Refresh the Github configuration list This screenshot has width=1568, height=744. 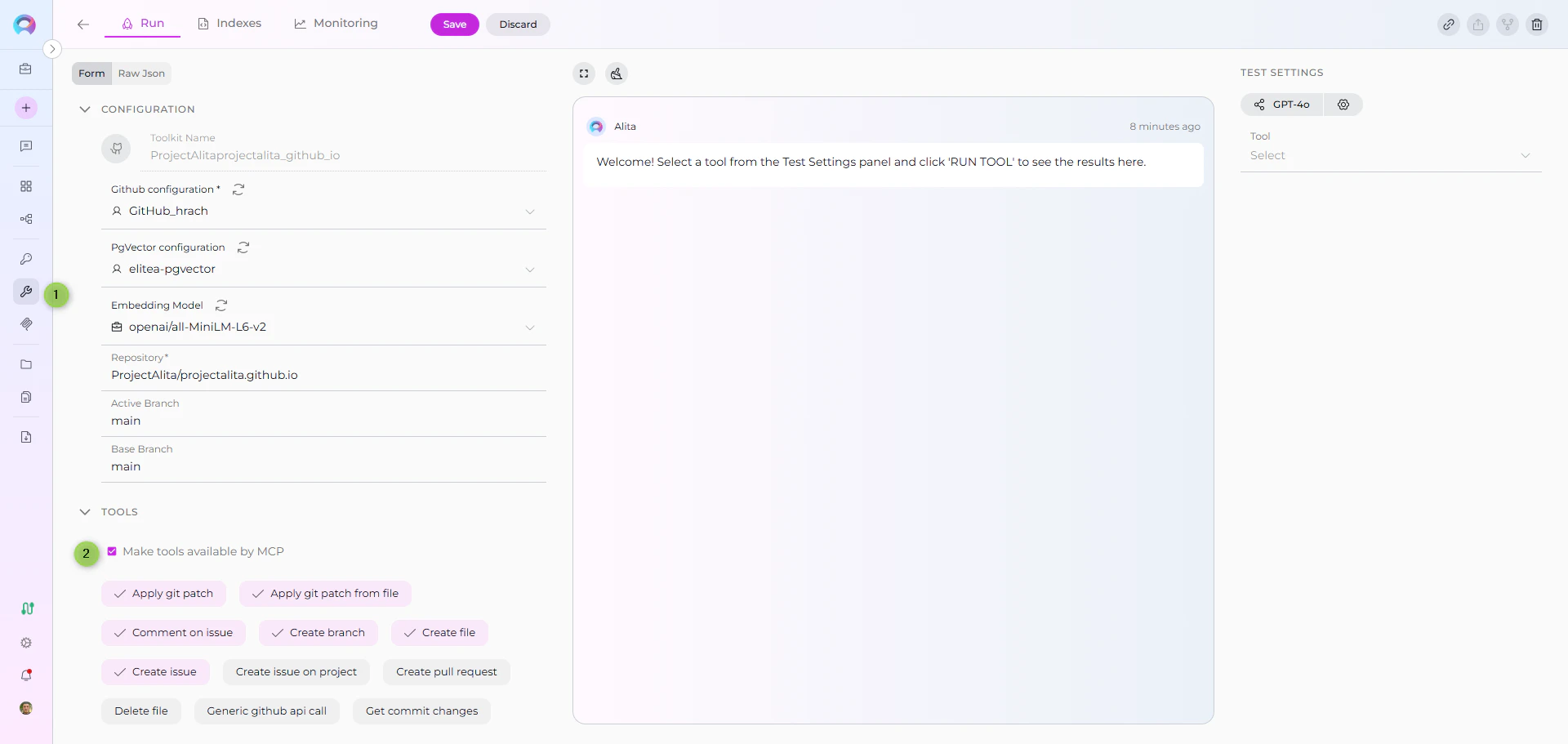click(x=238, y=189)
